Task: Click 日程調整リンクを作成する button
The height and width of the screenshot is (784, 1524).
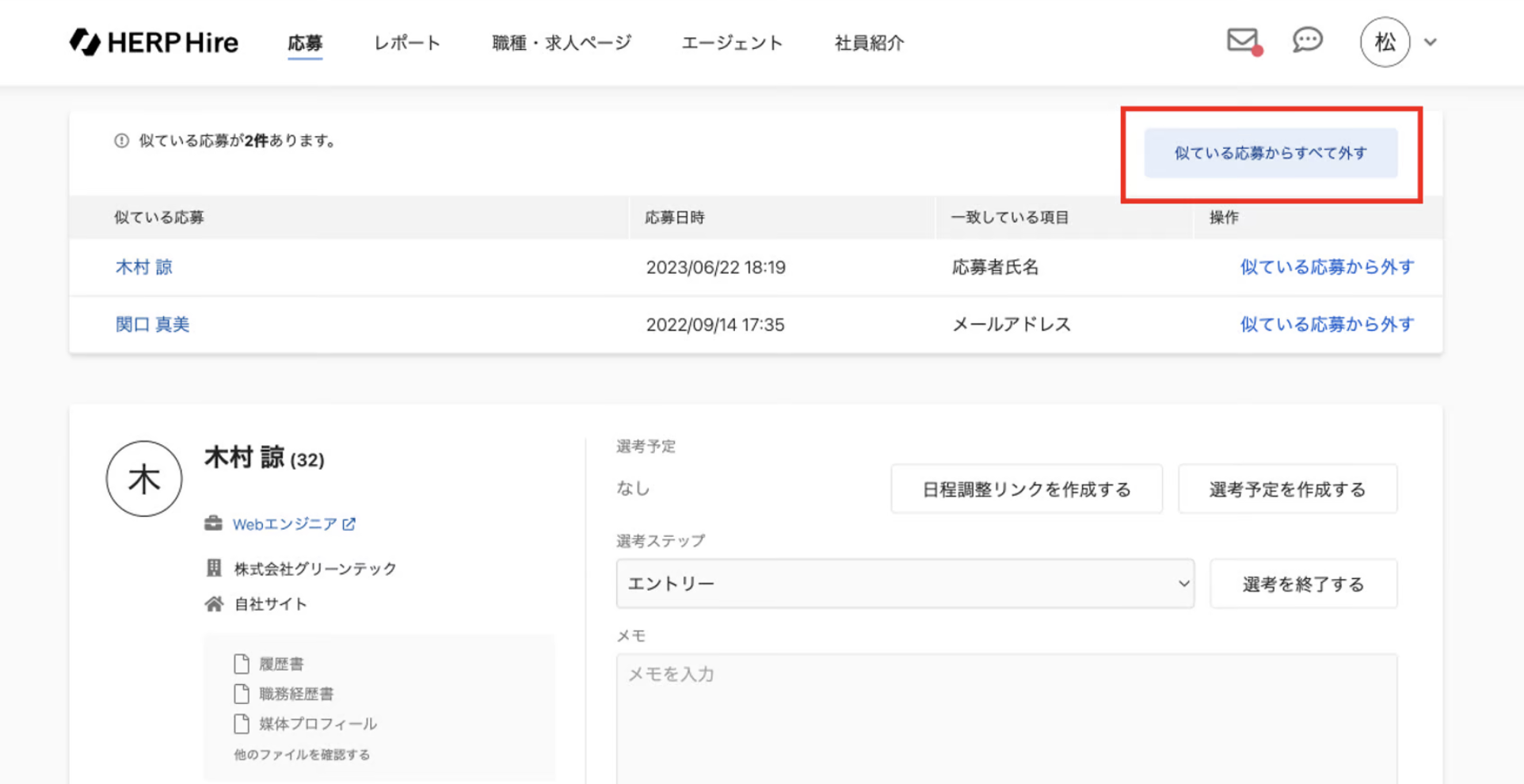Action: pyautogui.click(x=1027, y=489)
